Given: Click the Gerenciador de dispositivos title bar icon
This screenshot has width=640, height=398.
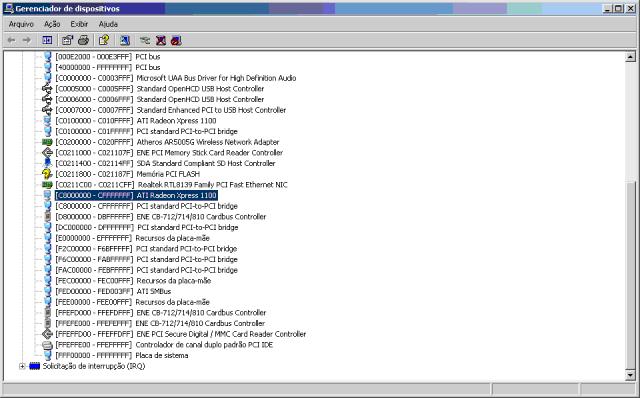Looking at the screenshot, I should [9, 8].
